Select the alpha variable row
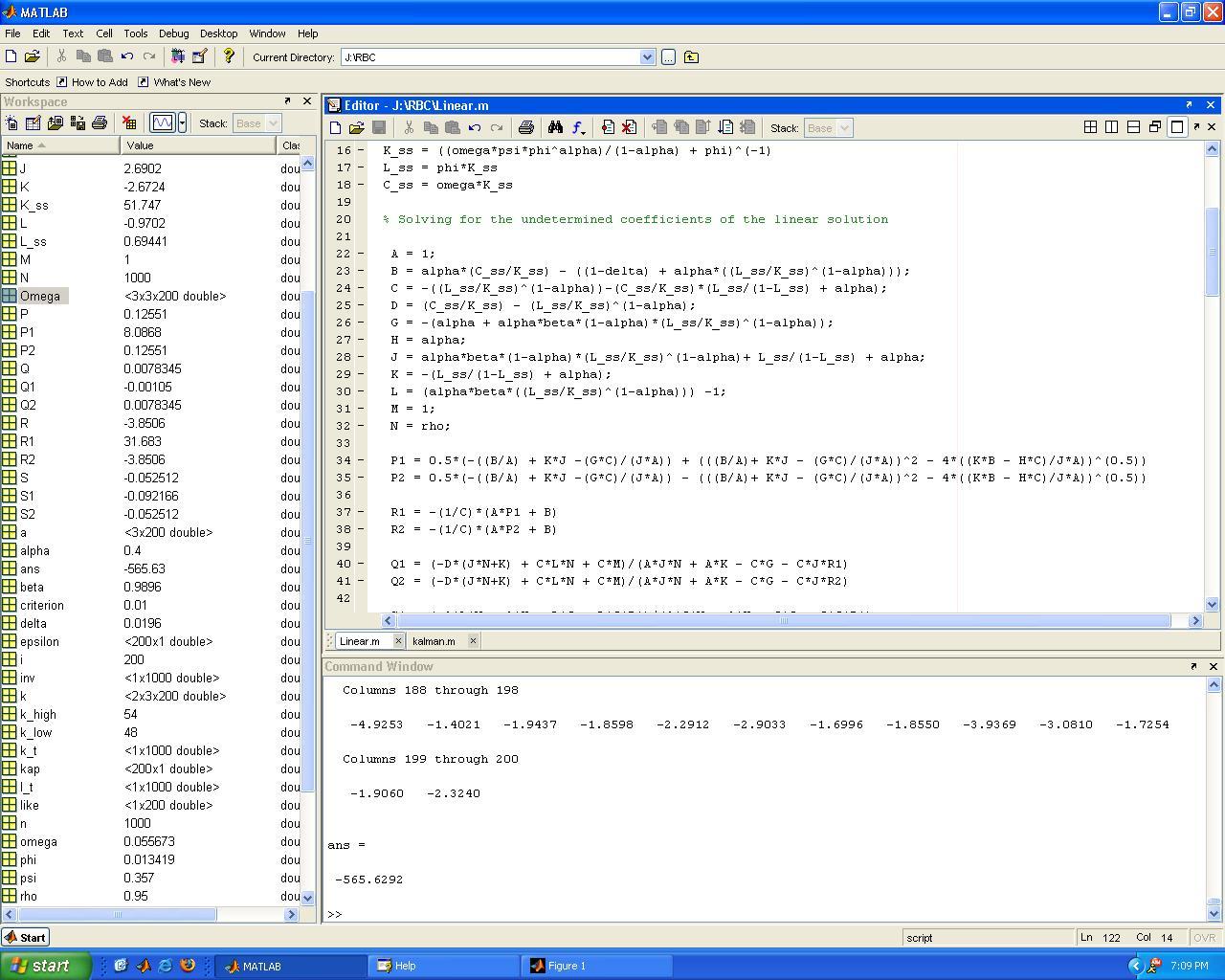Image resolution: width=1225 pixels, height=980 pixels. (150, 550)
